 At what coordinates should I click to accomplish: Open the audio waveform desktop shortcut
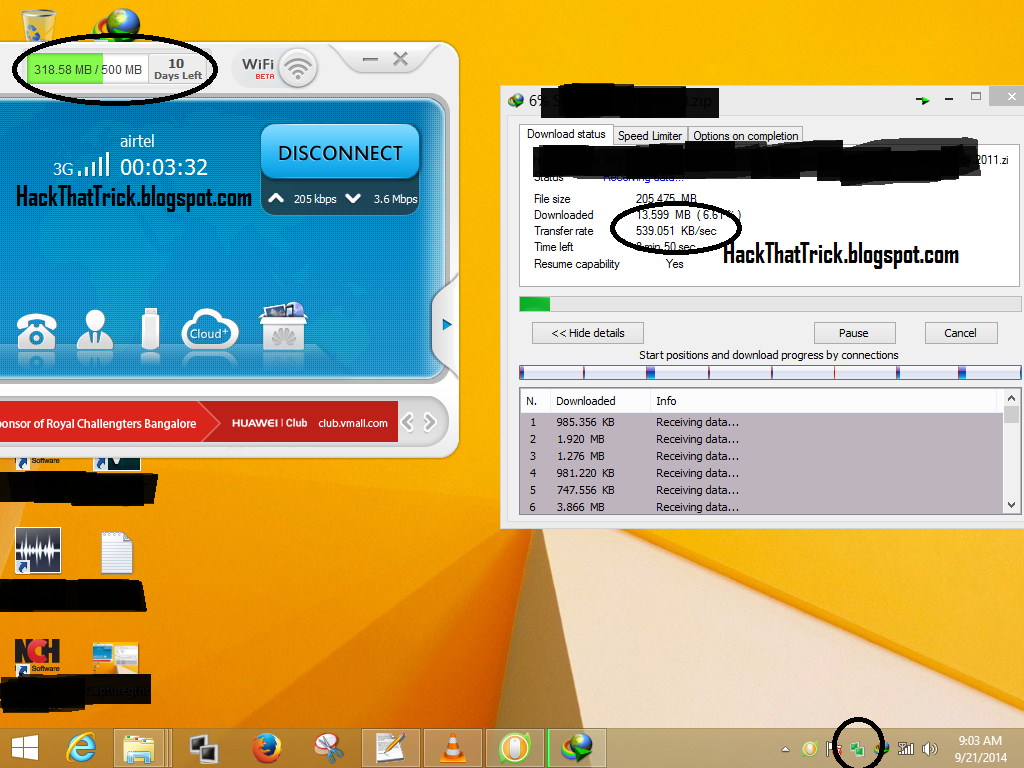pos(38,551)
